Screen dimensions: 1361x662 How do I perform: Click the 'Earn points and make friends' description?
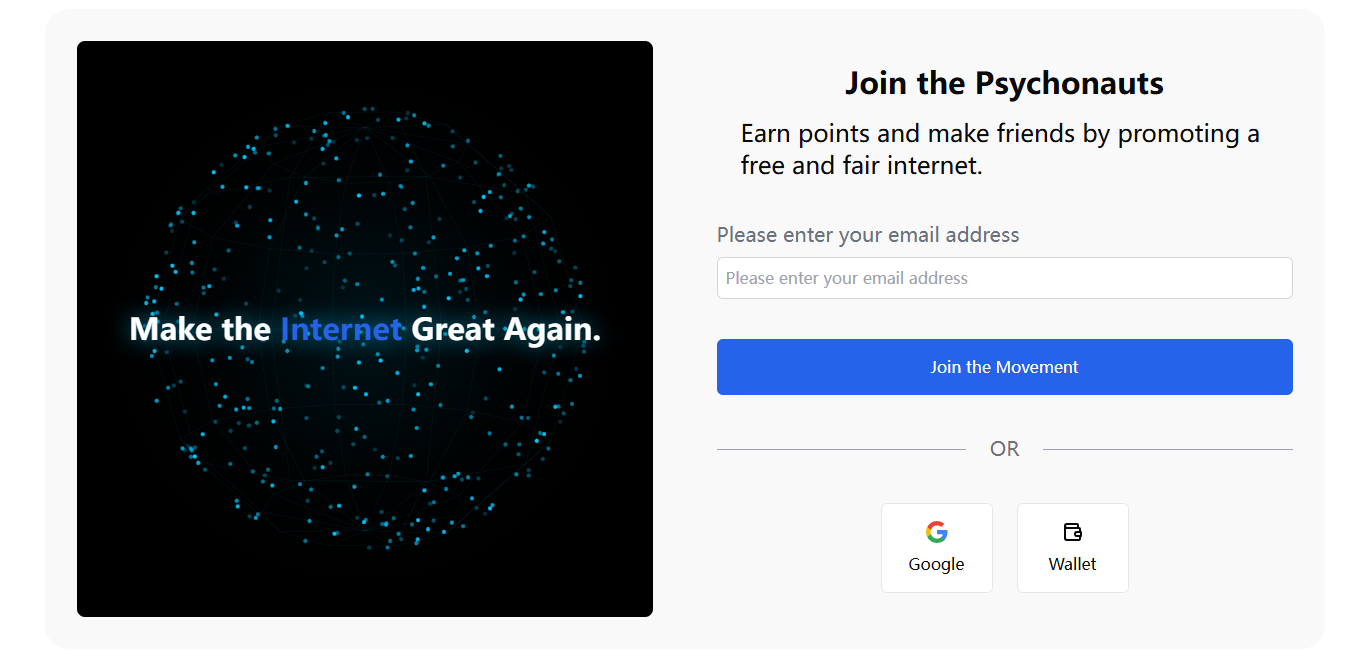[x=999, y=134]
